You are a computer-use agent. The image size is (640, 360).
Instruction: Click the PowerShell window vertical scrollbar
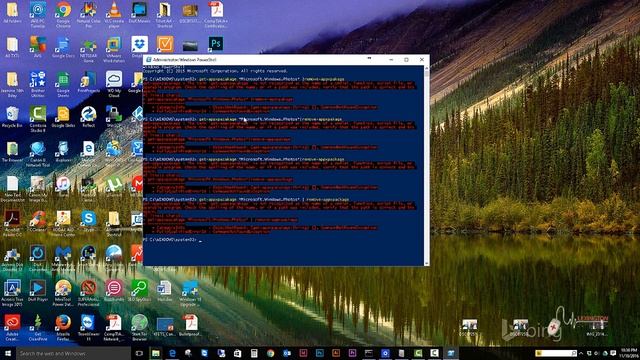427,165
